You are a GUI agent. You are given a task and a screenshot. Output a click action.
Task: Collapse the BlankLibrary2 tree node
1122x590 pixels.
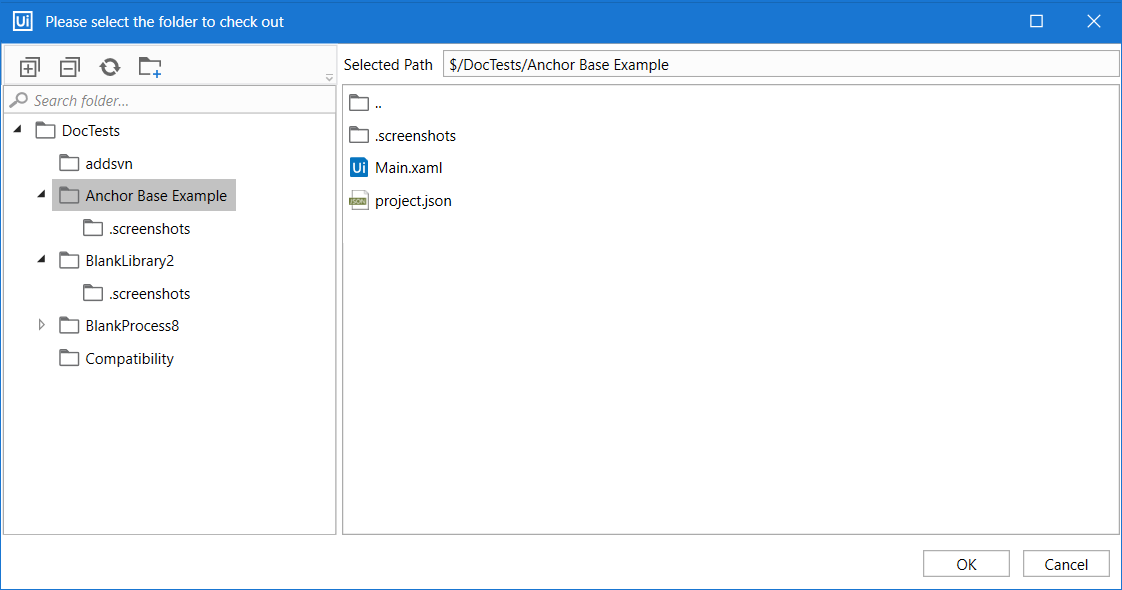41,260
